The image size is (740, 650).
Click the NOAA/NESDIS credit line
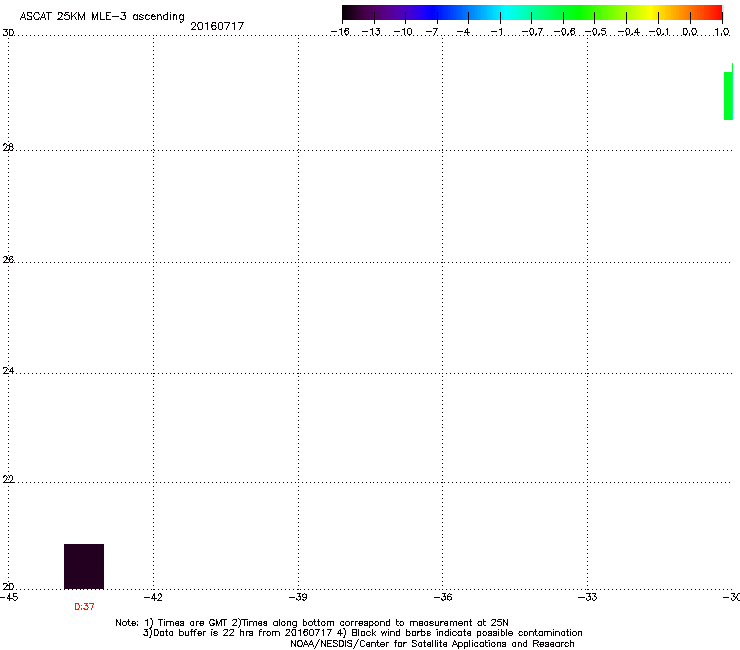pyautogui.click(x=432, y=644)
